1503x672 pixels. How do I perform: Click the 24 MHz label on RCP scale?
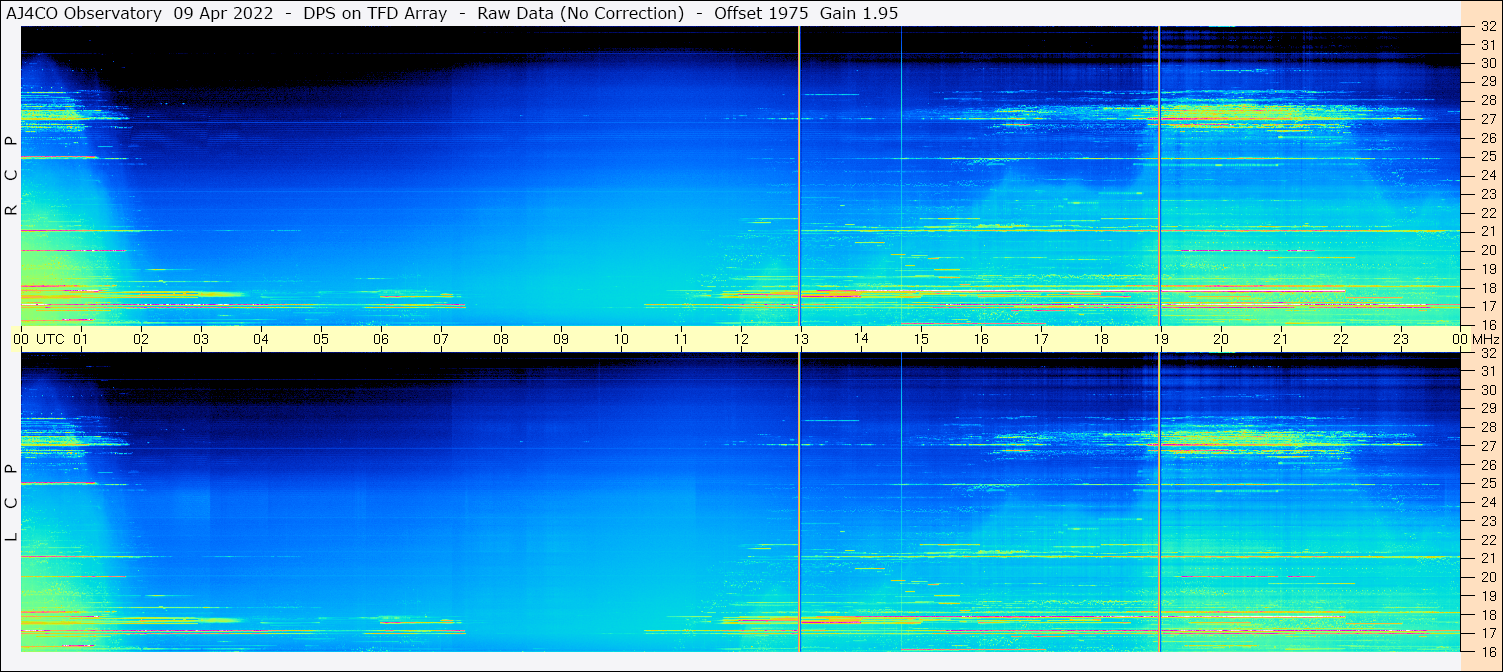[x=1488, y=175]
